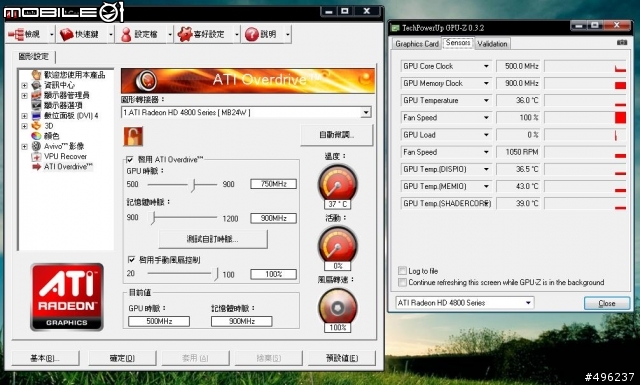640x385 pixels.
Task: Open the GPU Core Clock sensor dropdown
Action: (486, 66)
